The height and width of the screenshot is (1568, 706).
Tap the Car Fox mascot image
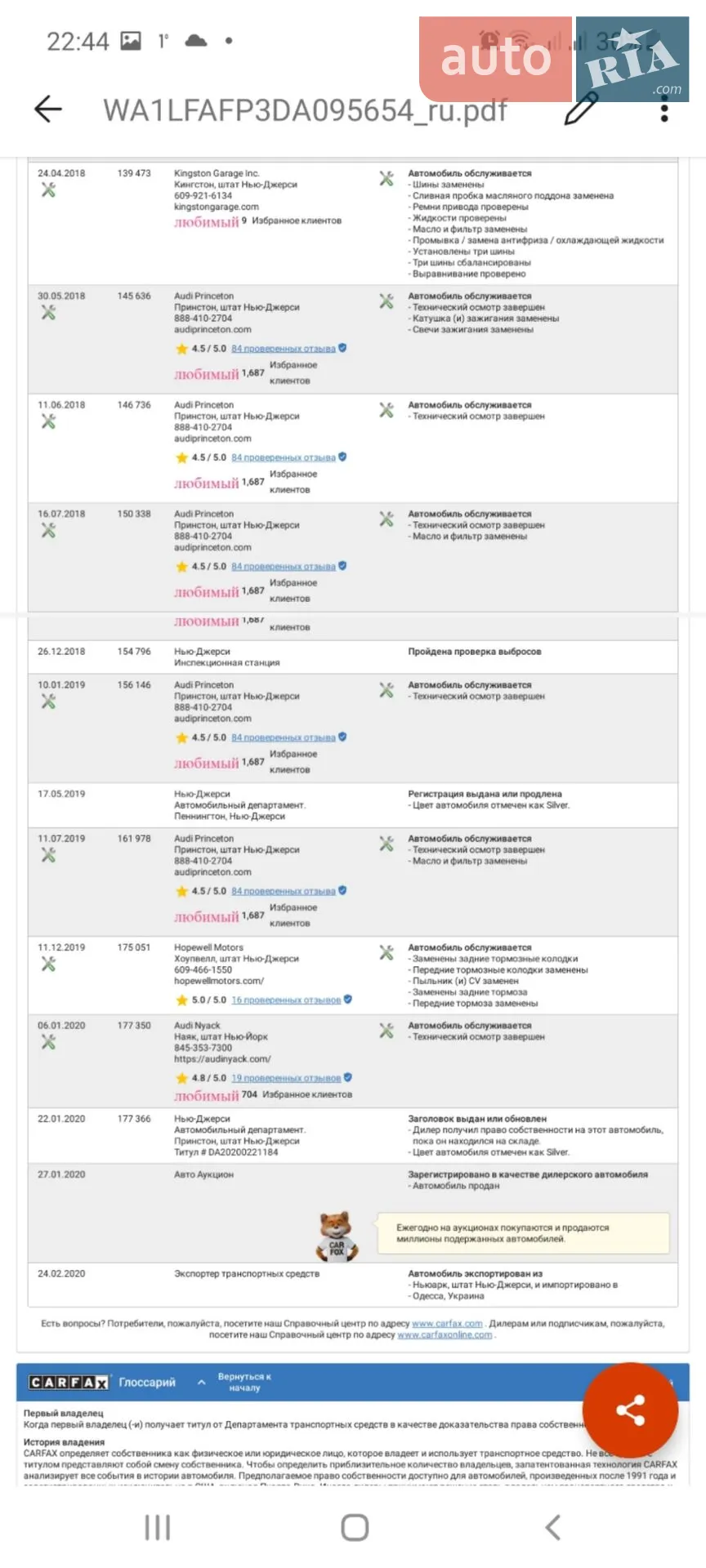pyautogui.click(x=336, y=1236)
